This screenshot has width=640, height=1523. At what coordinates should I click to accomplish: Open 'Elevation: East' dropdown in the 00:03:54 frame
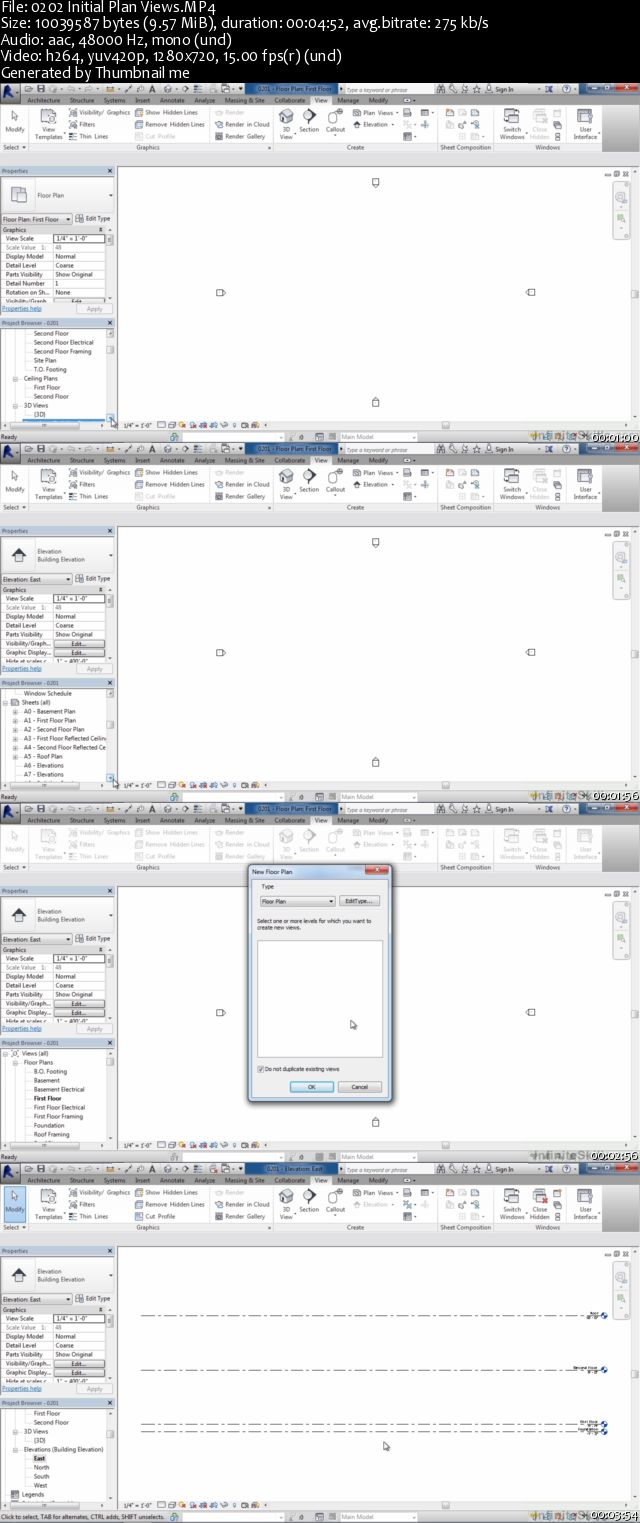(x=37, y=1299)
